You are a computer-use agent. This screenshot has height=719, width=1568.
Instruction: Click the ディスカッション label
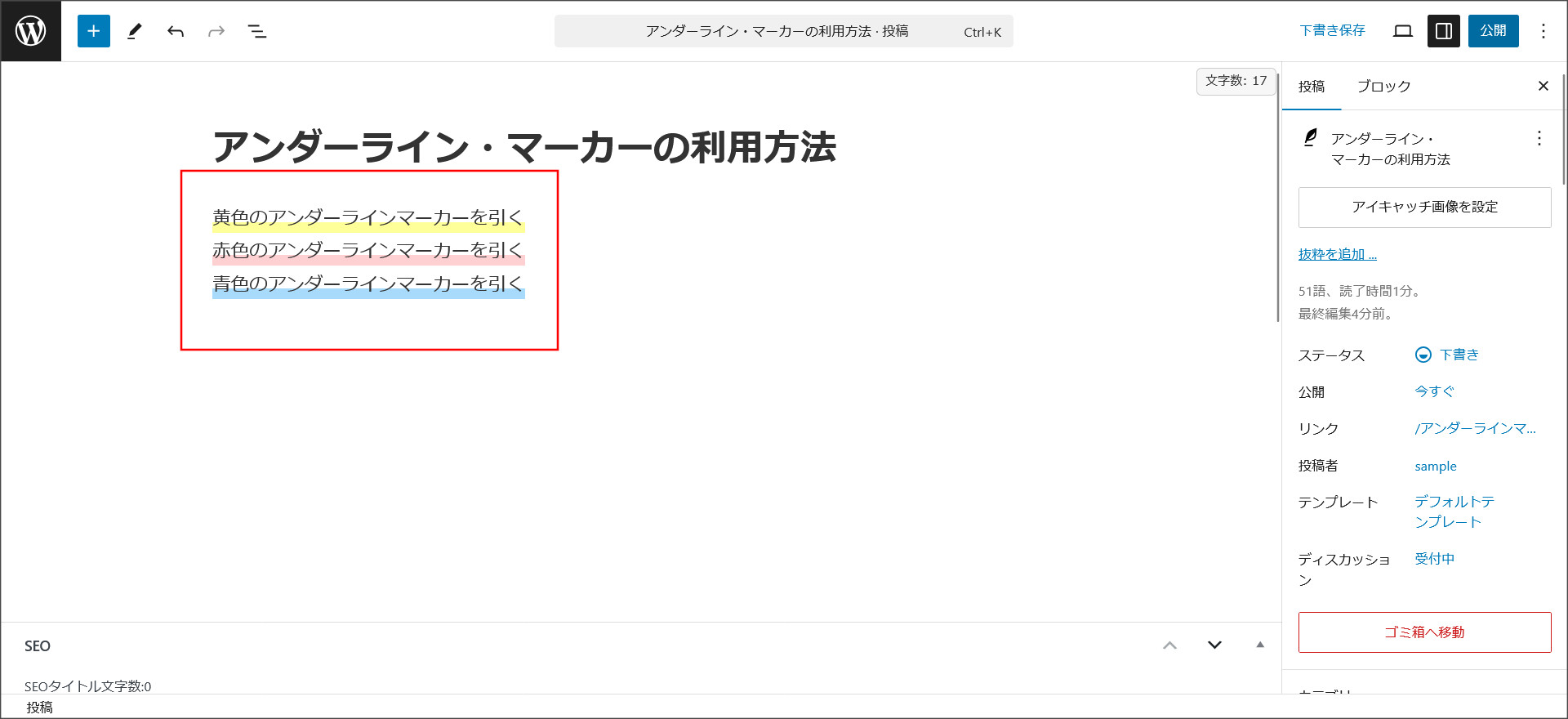(x=1344, y=569)
